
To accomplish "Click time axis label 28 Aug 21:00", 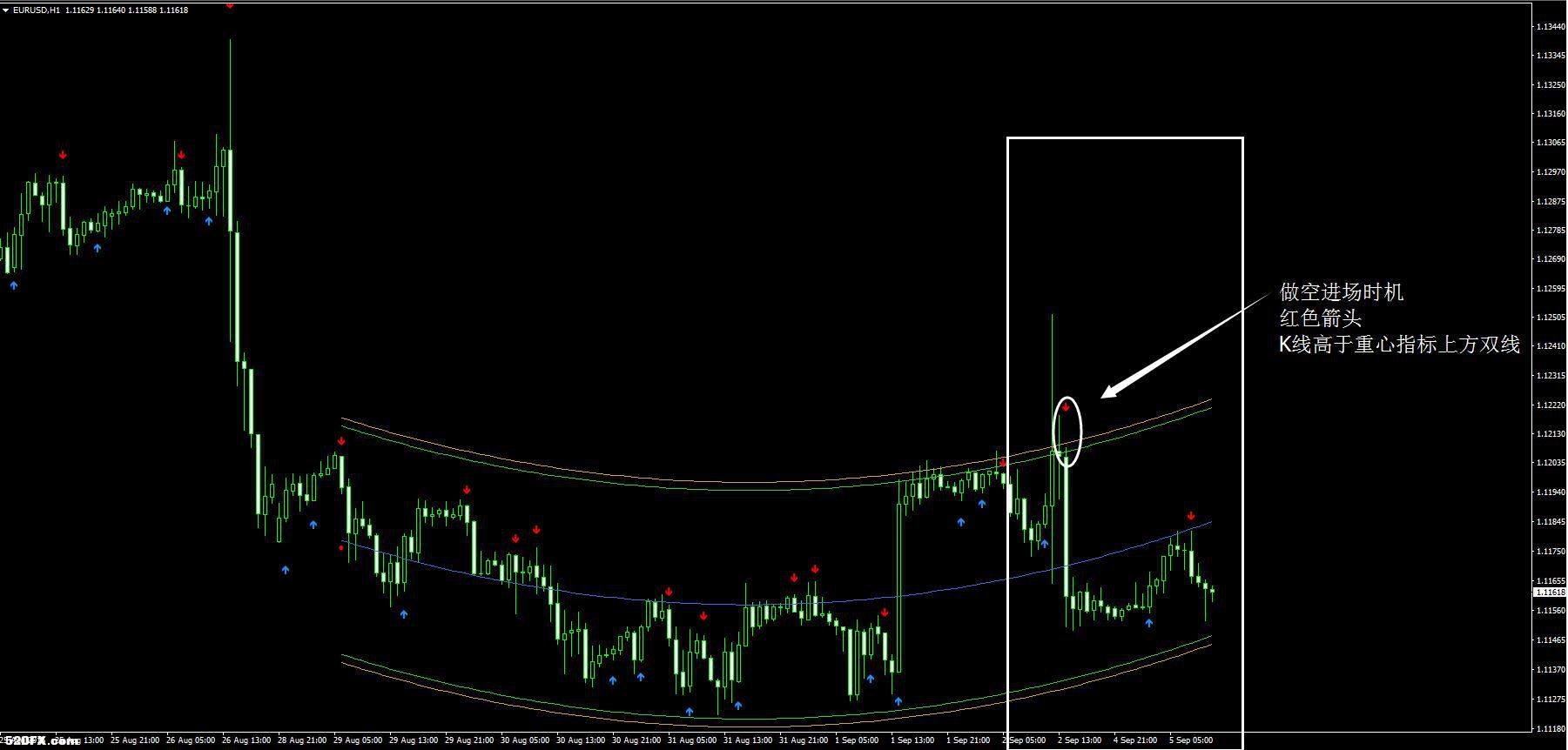I will (302, 741).
